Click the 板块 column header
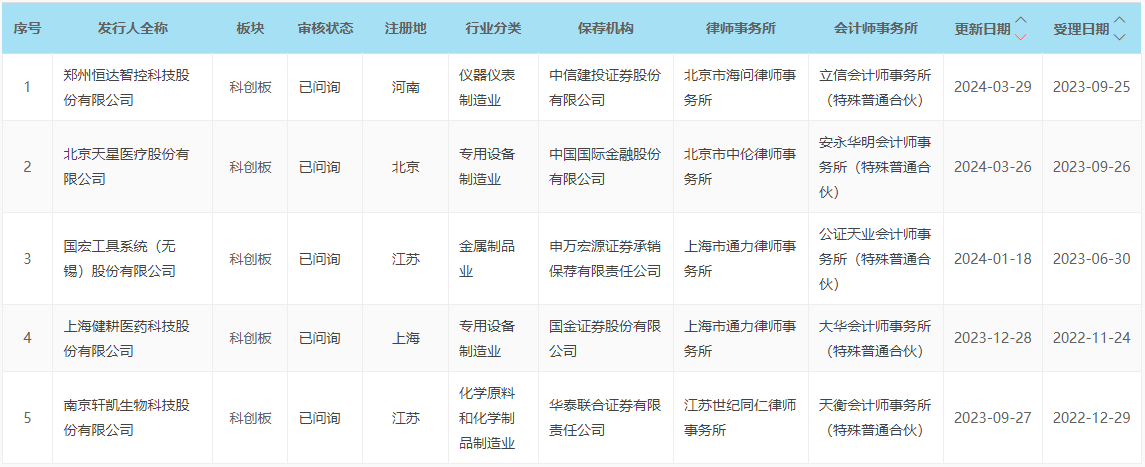 (x=250, y=28)
